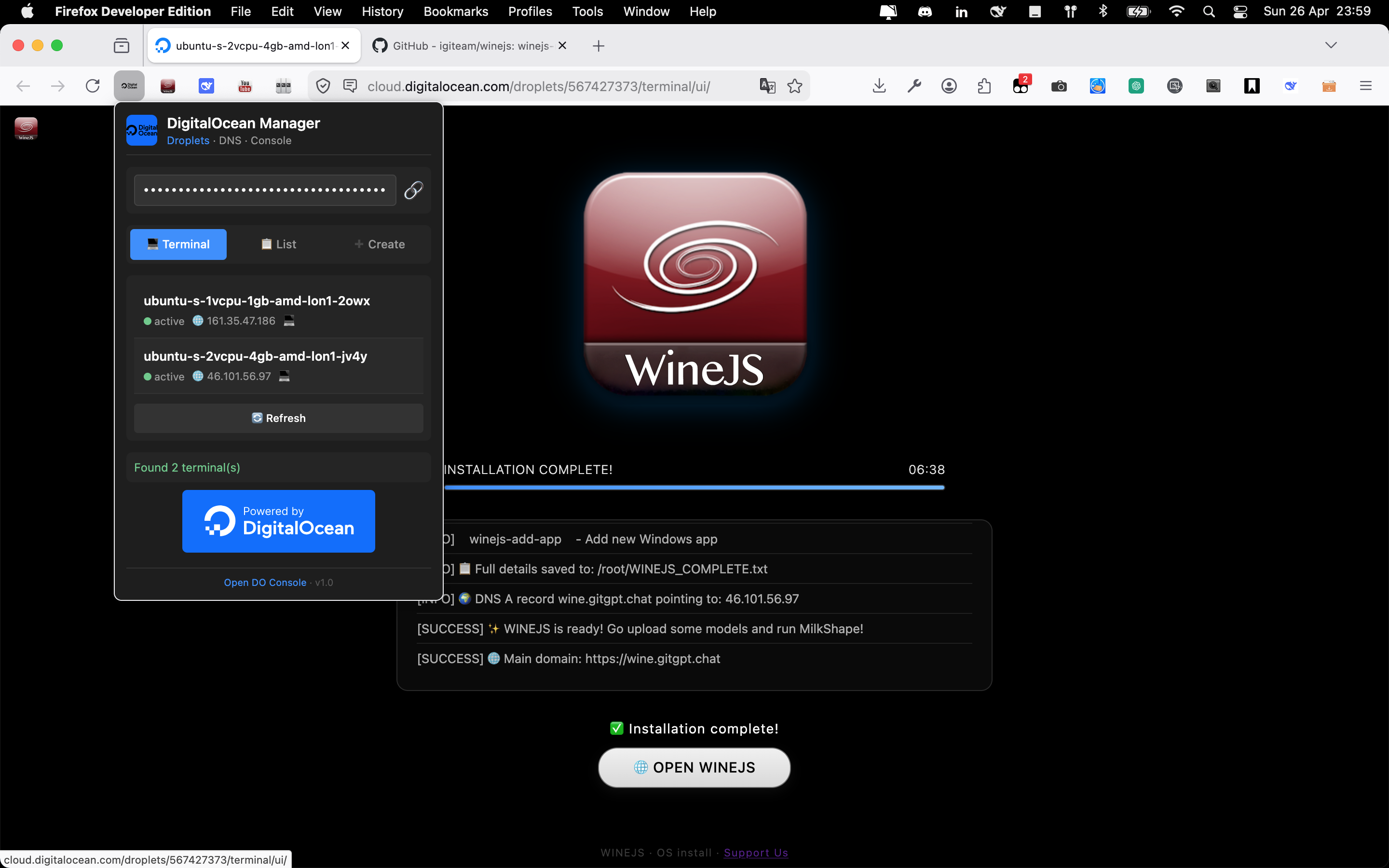Open the tab overview icon left of the tabs
Image resolution: width=1389 pixels, height=868 pixels.
point(121,45)
